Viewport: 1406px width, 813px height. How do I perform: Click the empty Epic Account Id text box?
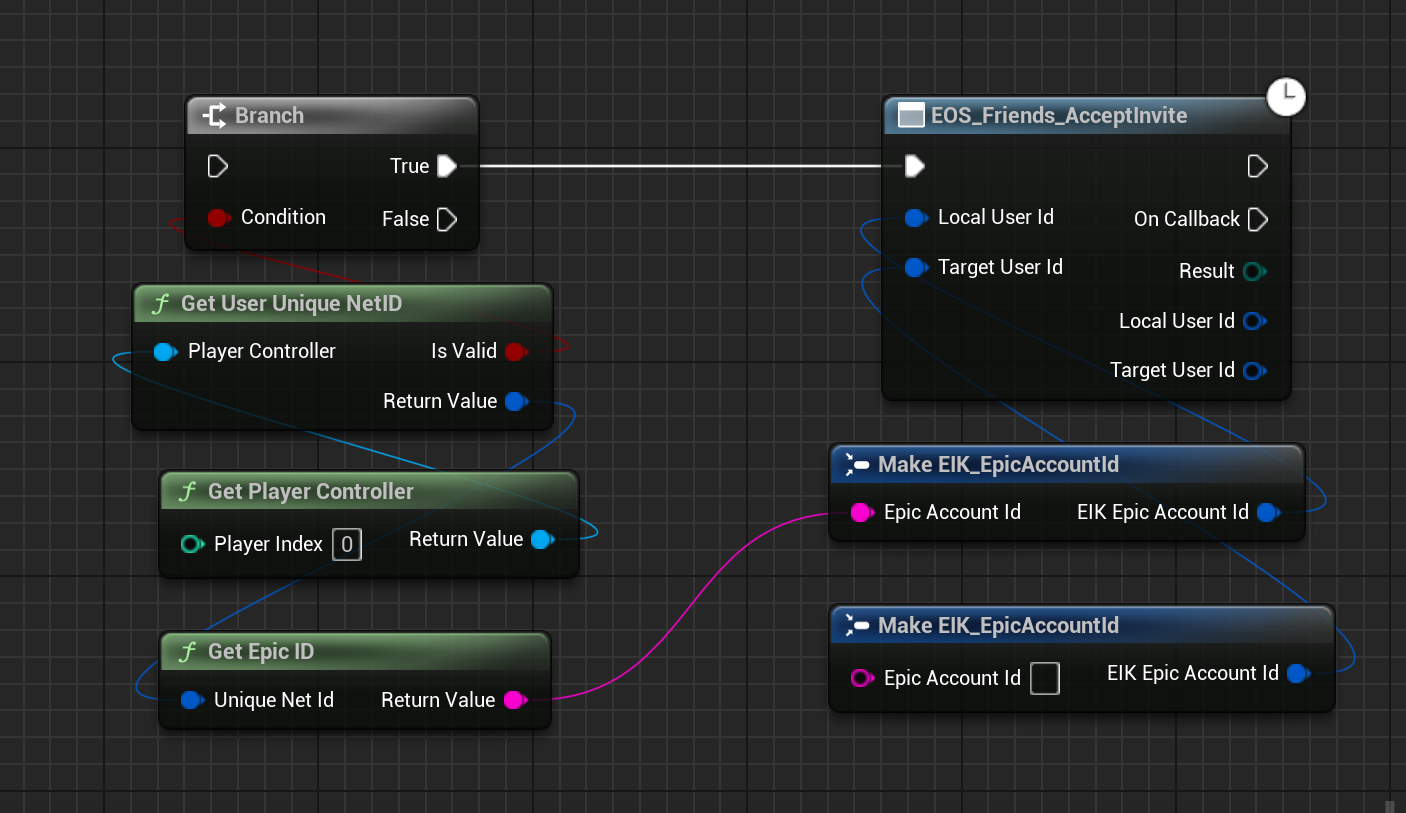1044,678
